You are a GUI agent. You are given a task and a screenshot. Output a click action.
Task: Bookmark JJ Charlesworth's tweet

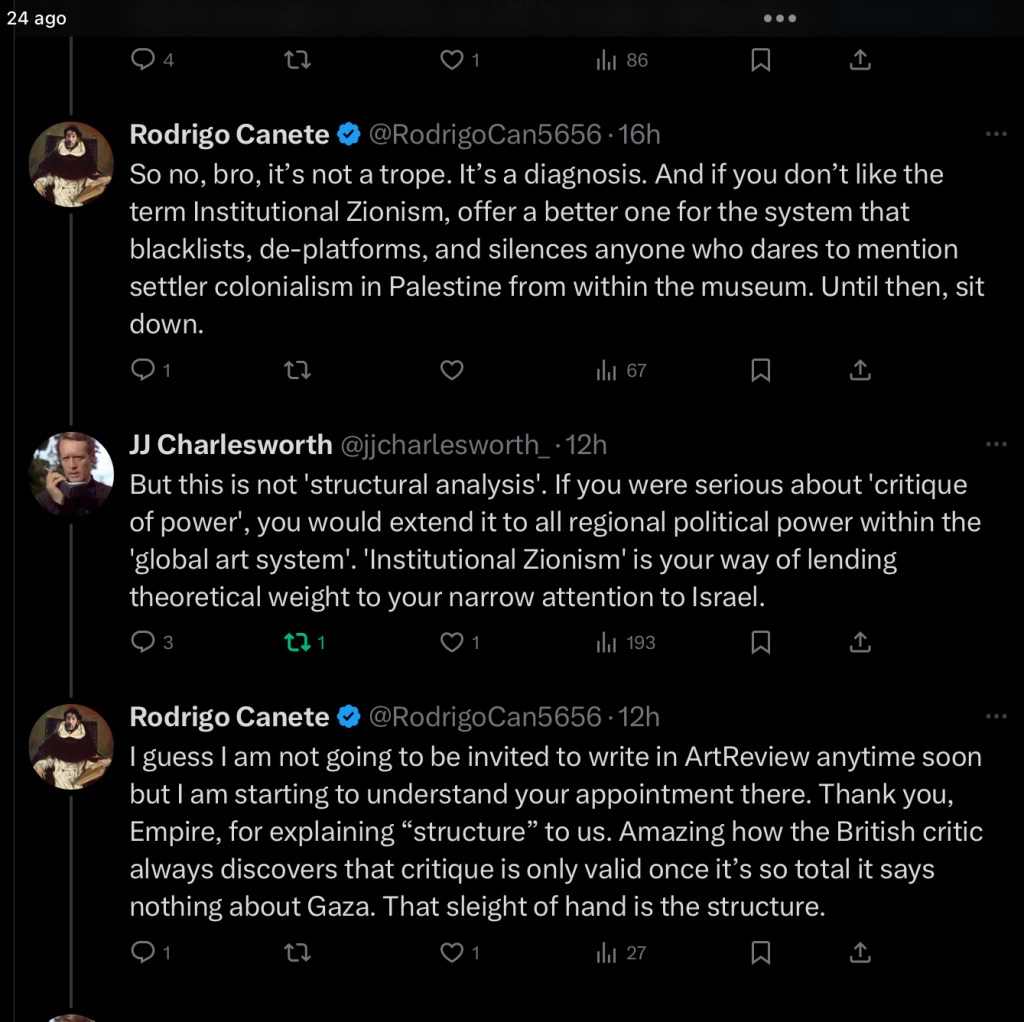761,642
